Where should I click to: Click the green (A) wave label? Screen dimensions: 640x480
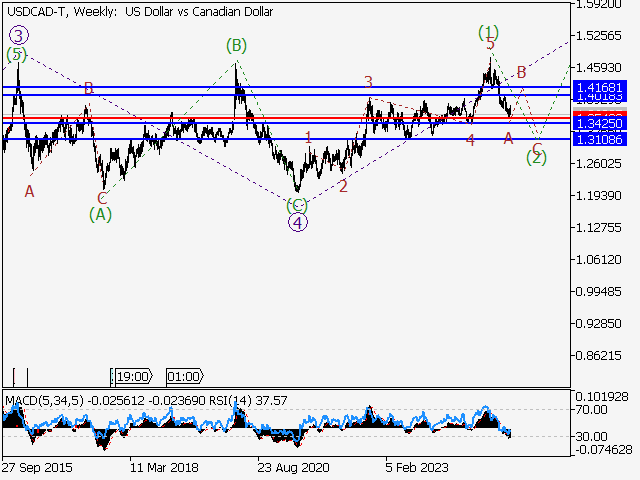pyautogui.click(x=100, y=213)
